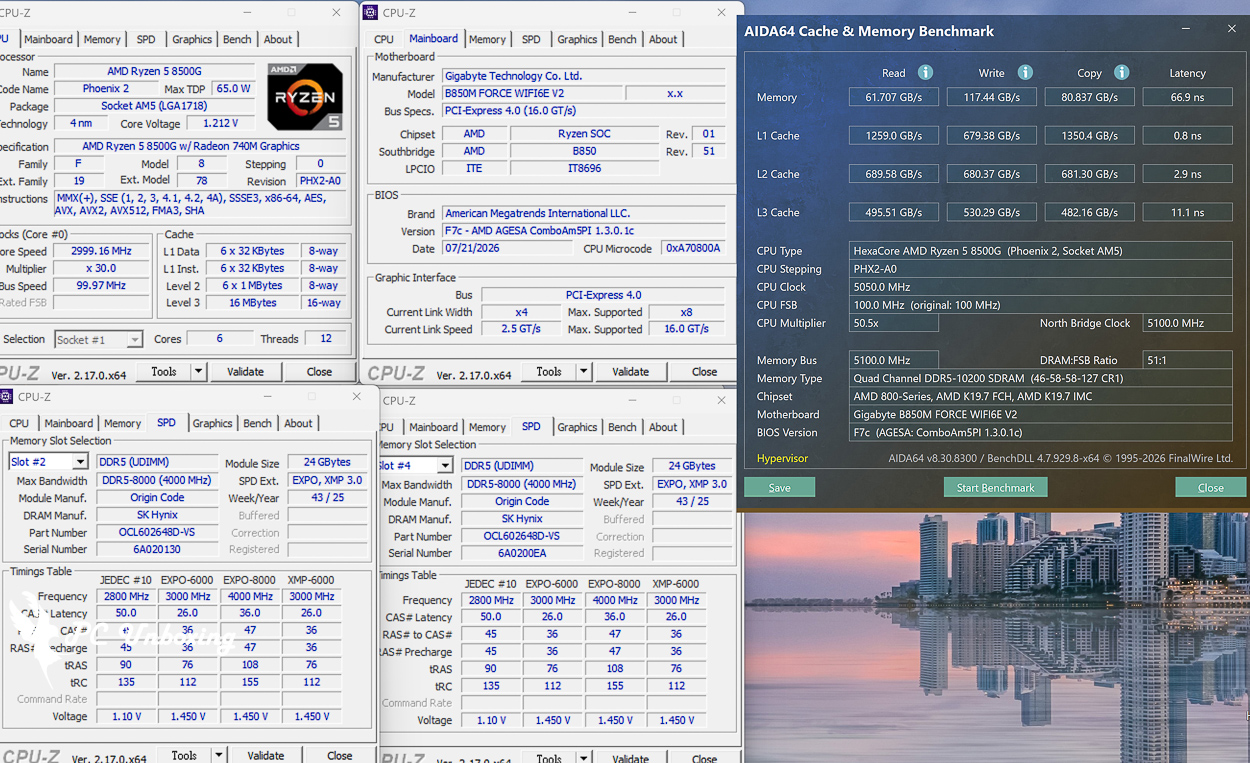Open the Mainboard tab in the Slot #2 window
This screenshot has width=1250, height=763.
(69, 423)
